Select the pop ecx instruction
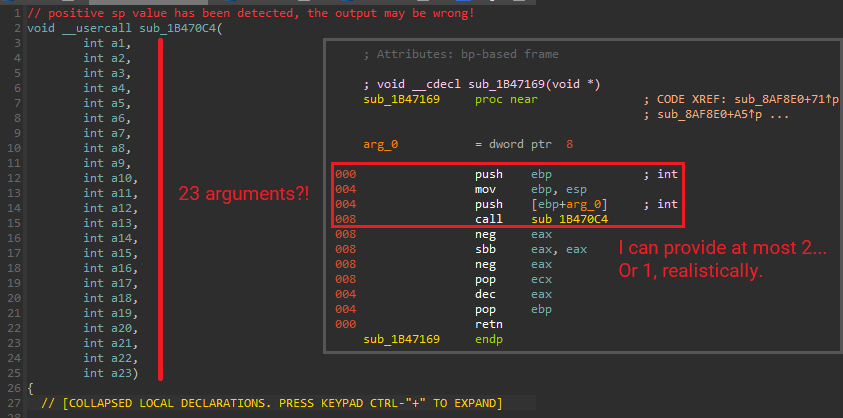The image size is (843, 418). coord(504,279)
